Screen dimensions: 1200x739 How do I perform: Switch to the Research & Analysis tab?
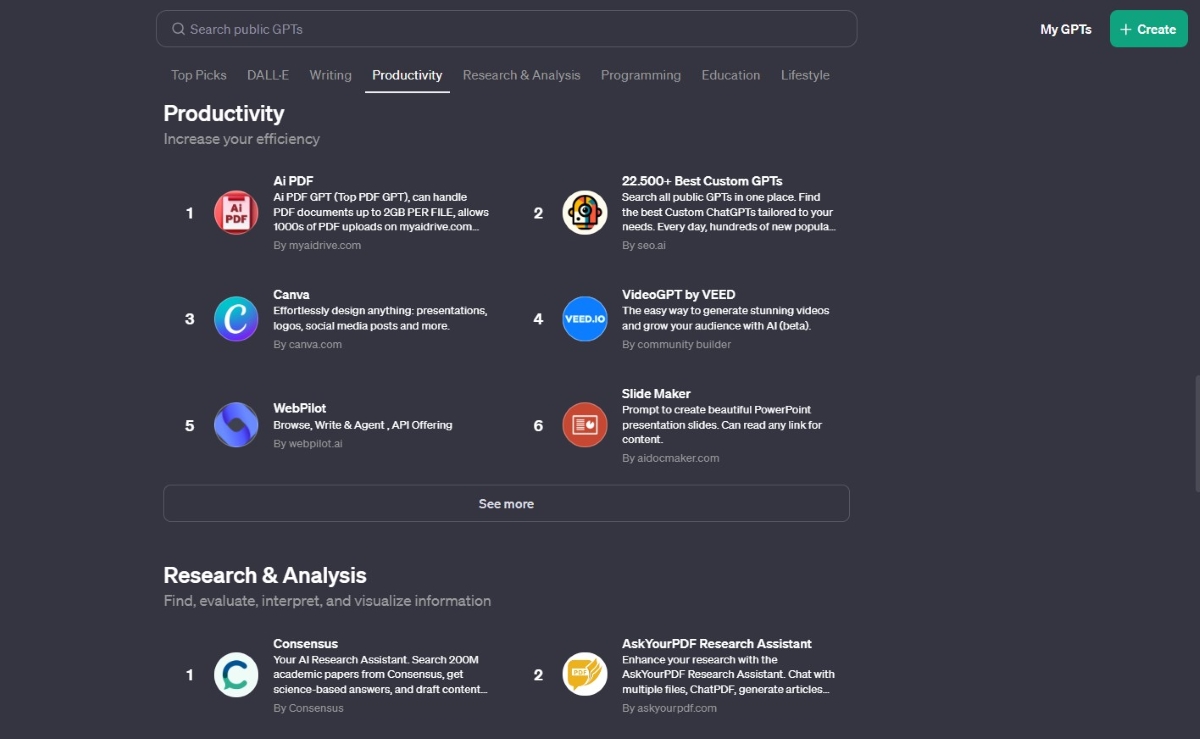pyautogui.click(x=521, y=75)
